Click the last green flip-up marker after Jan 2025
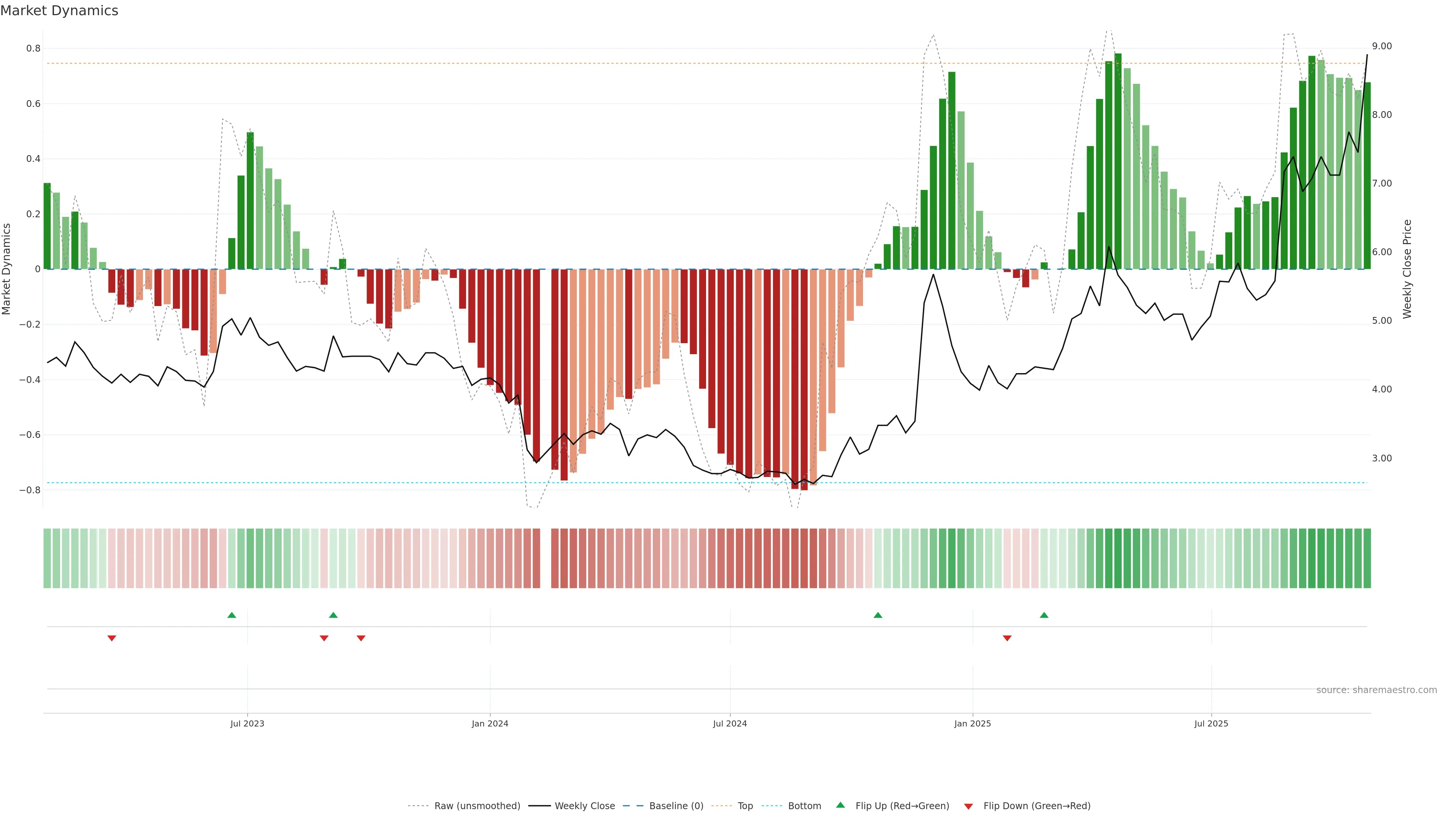The height and width of the screenshot is (819, 1456). [1044, 615]
